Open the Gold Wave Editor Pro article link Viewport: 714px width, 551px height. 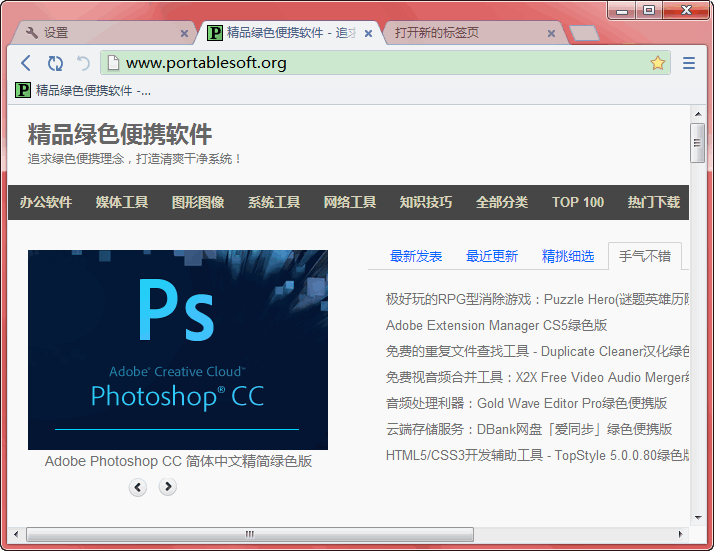coord(526,403)
